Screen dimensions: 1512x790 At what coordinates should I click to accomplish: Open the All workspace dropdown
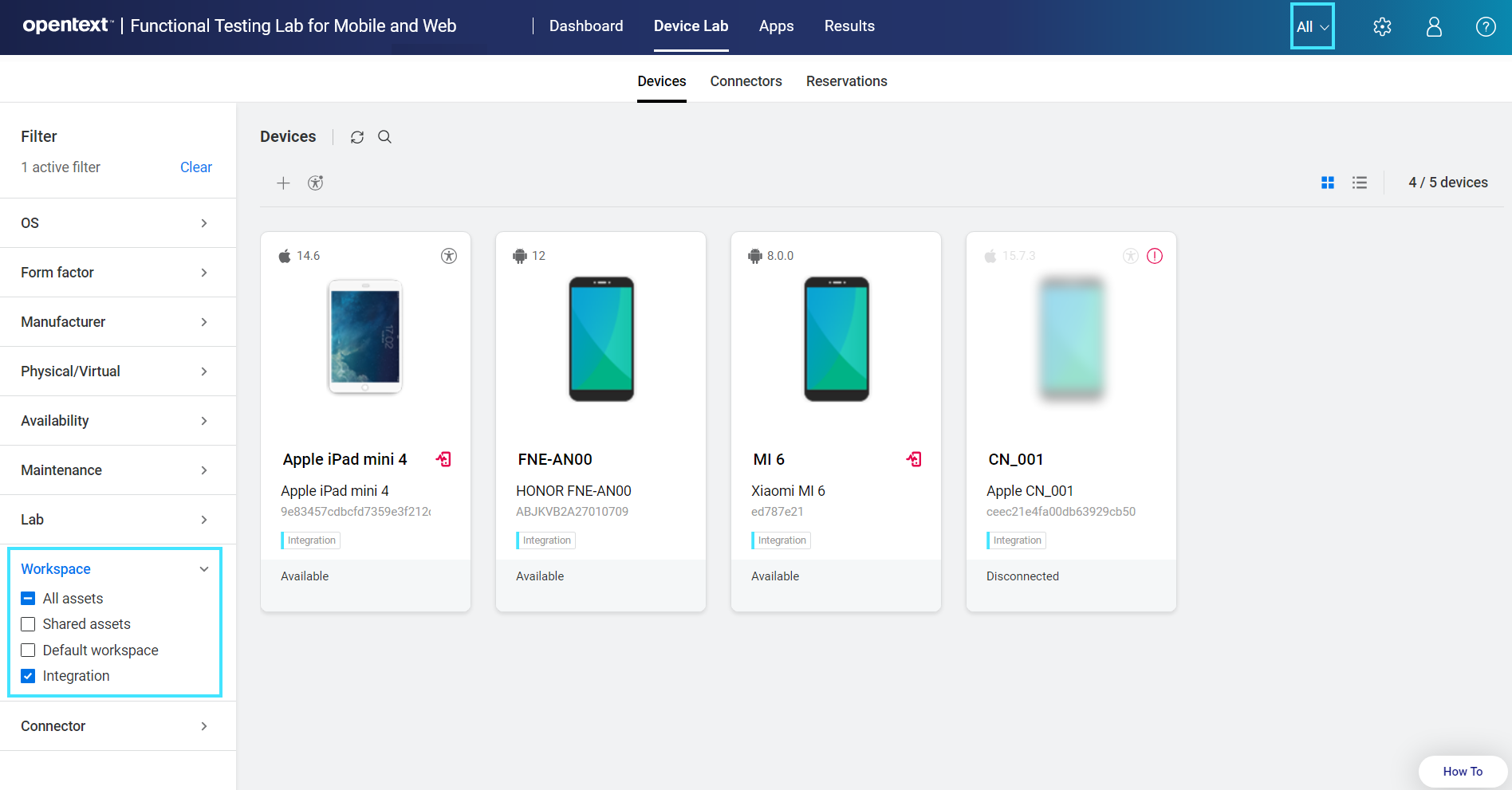pyautogui.click(x=1312, y=26)
